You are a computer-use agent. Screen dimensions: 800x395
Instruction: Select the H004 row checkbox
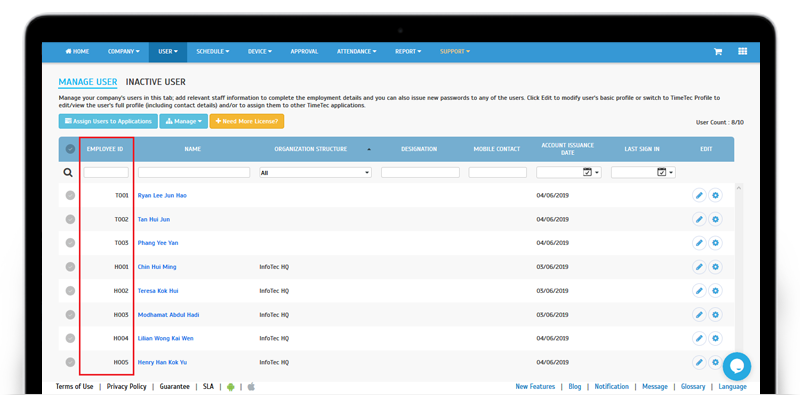point(70,338)
